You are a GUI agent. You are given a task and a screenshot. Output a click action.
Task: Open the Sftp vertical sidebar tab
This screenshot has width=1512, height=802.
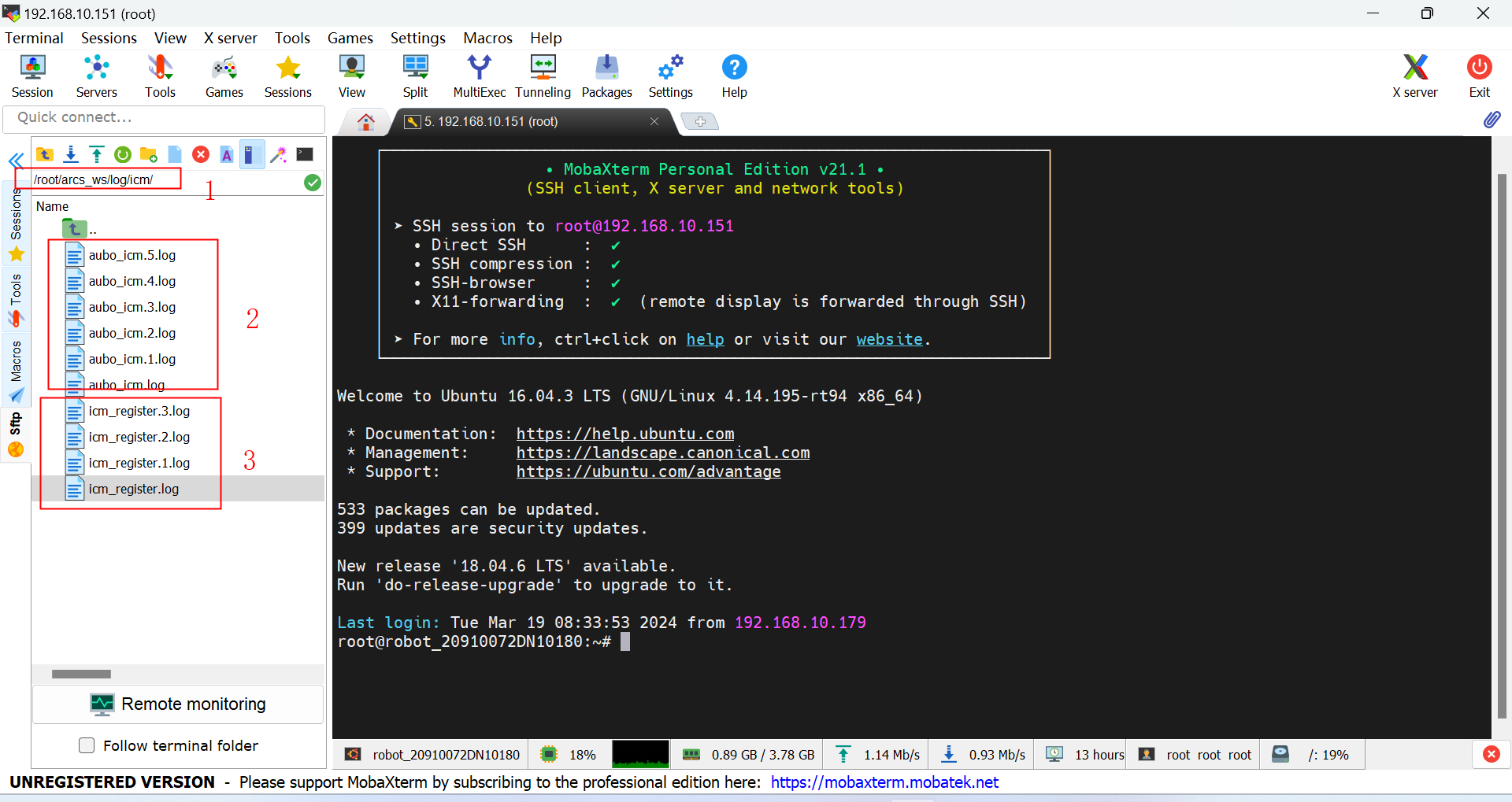(16, 434)
